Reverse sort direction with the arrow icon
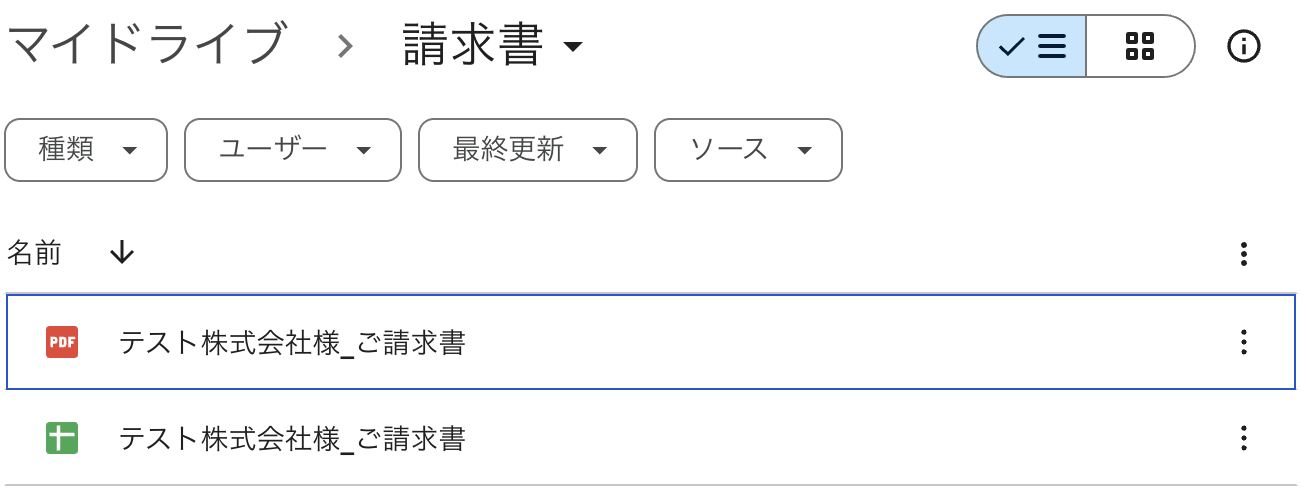The width and height of the screenshot is (1306, 492). click(121, 254)
